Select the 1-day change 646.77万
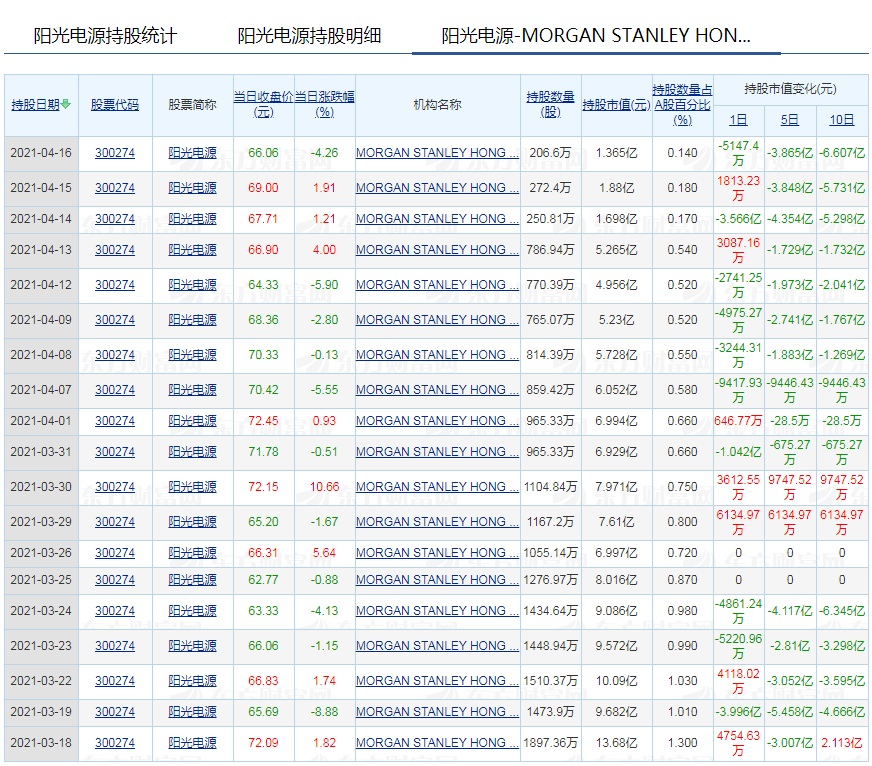The image size is (872, 766). [x=739, y=421]
